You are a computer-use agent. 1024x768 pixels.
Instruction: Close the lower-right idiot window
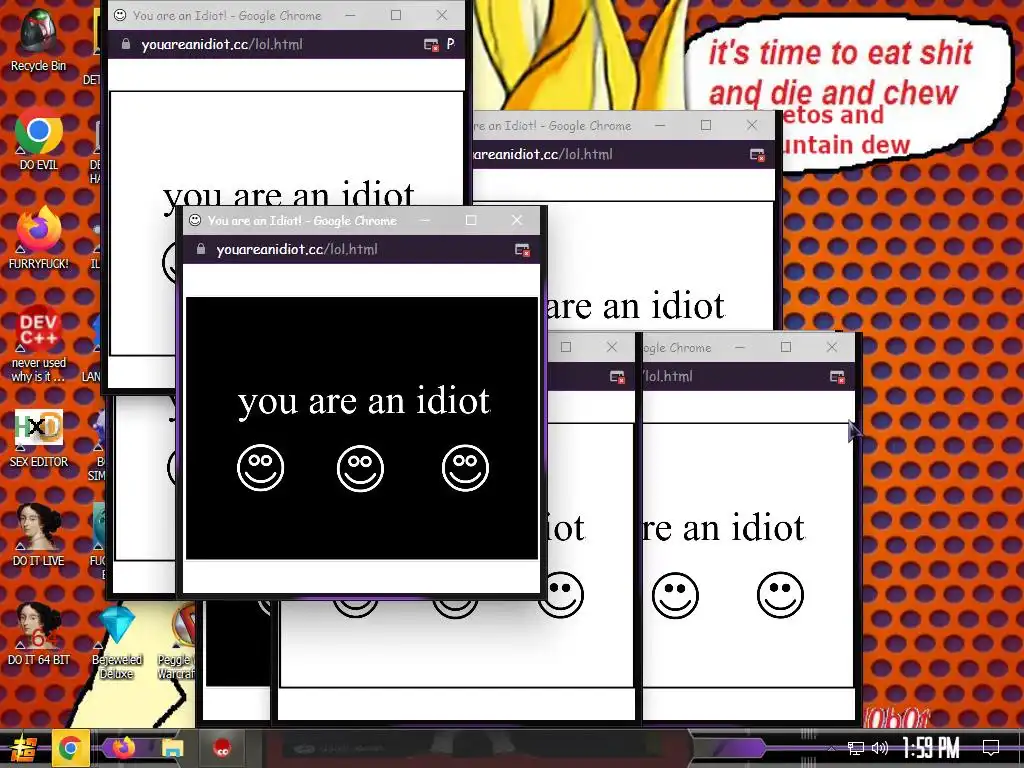click(831, 347)
